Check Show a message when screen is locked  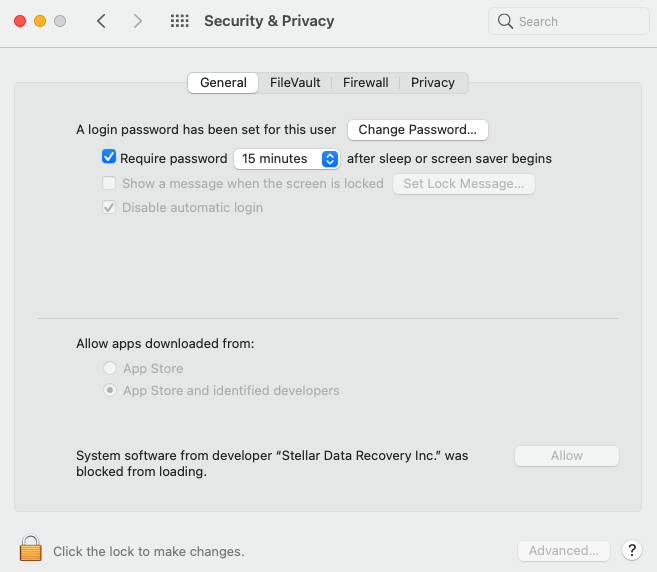tap(109, 183)
